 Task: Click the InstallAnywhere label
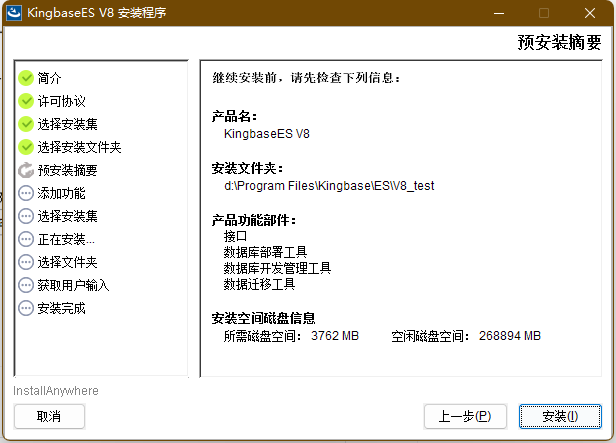coord(56,391)
